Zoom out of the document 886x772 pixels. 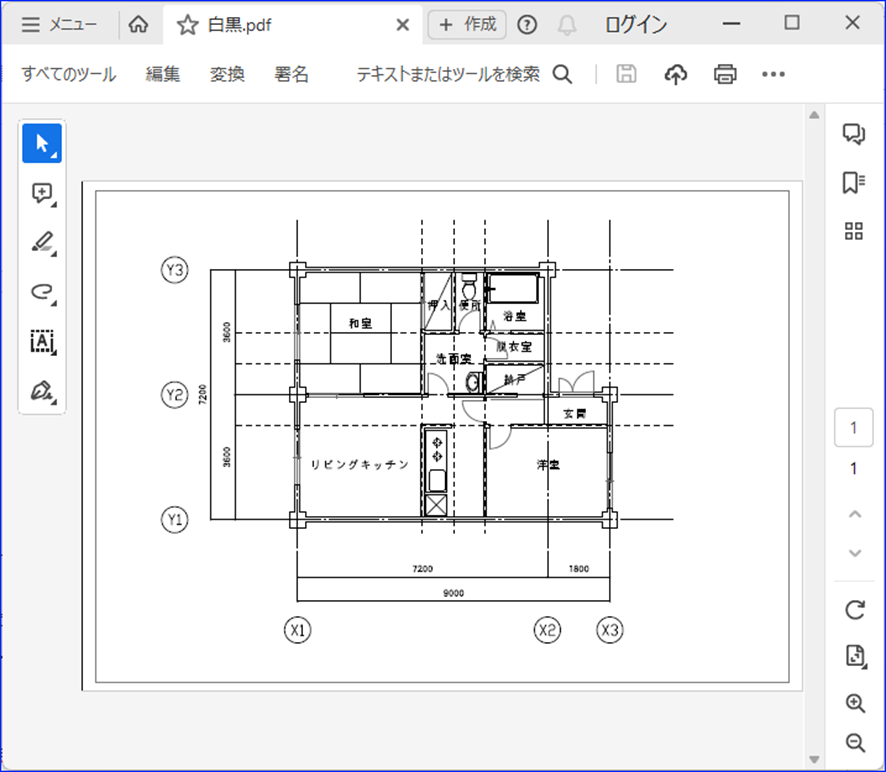[854, 742]
